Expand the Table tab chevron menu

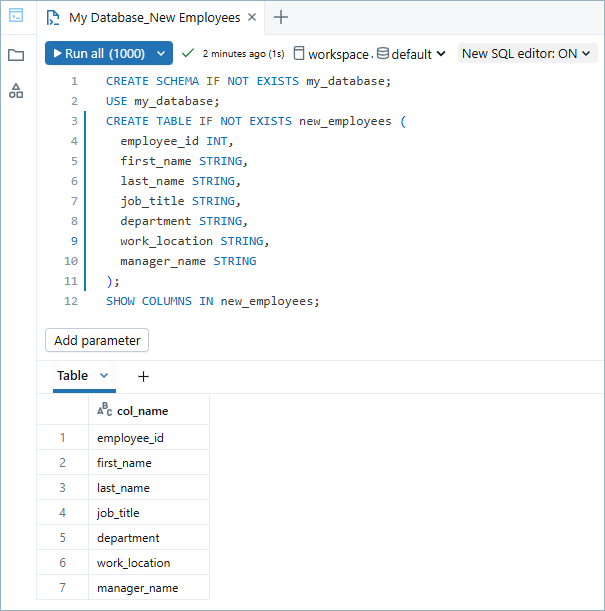104,376
